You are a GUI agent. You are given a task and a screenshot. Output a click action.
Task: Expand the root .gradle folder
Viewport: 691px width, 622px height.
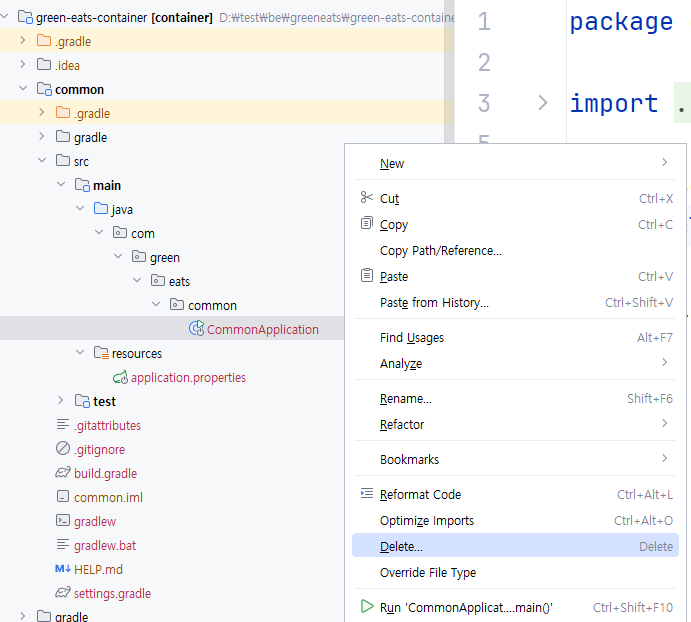(23, 41)
